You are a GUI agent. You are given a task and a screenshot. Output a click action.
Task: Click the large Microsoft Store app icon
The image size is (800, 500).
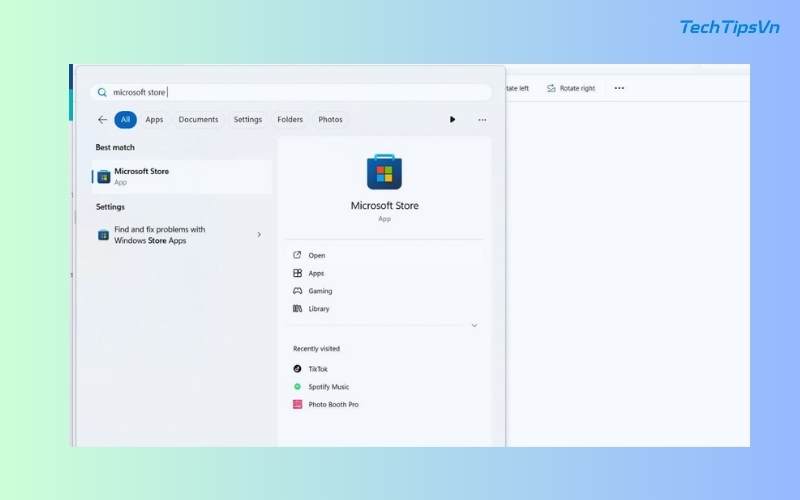[x=384, y=171]
